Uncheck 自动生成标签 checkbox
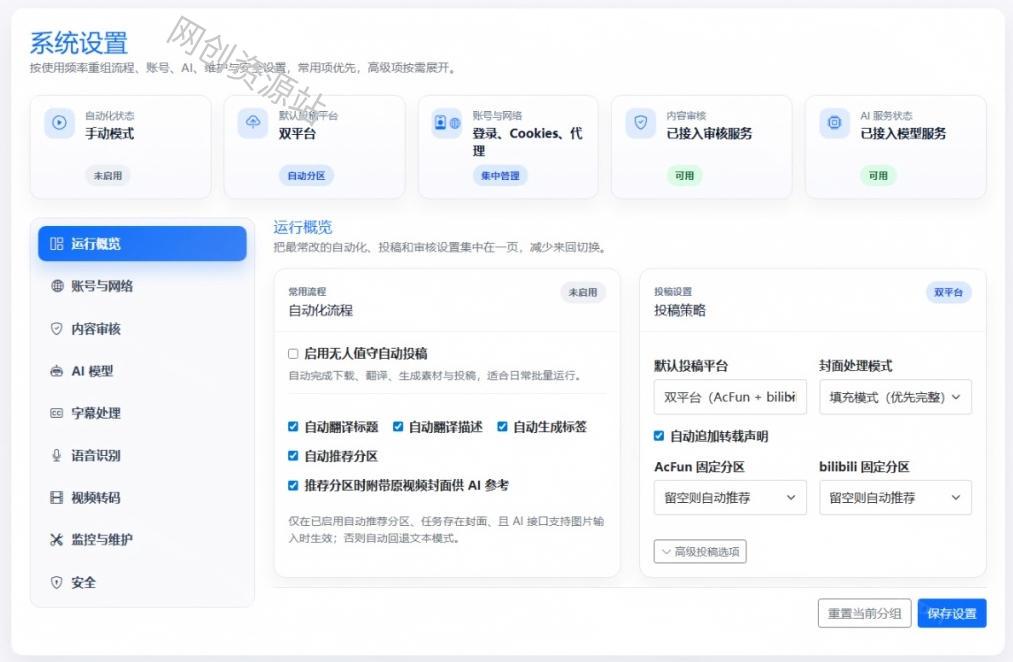1013x662 pixels. 502,426
